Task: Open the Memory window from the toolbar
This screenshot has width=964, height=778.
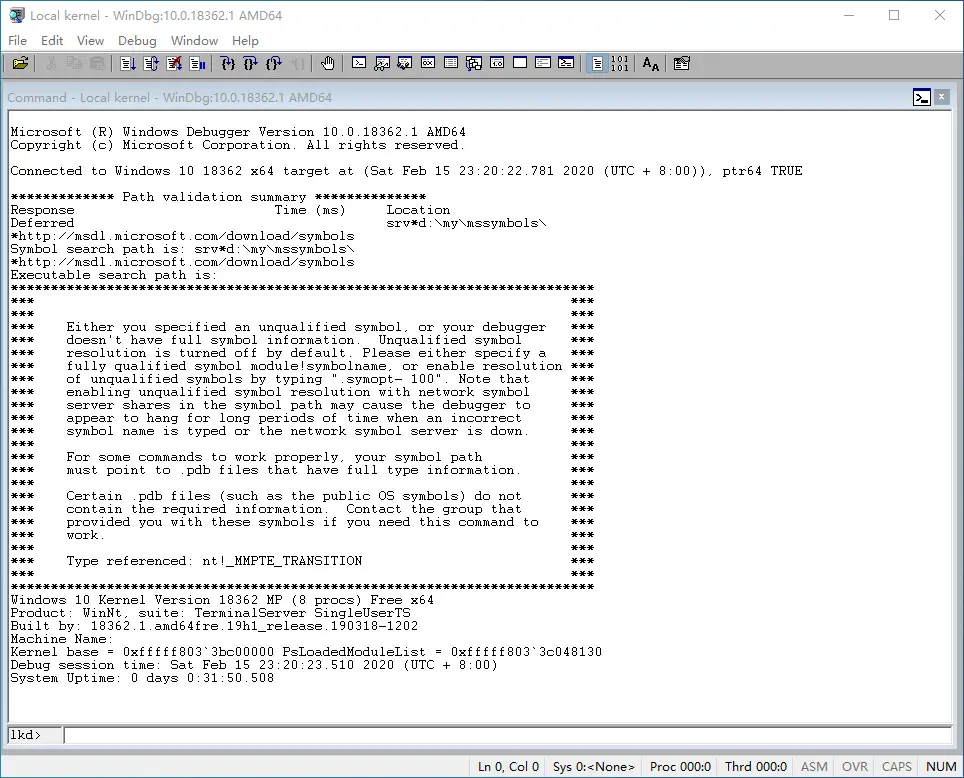Action: pyautogui.click(x=451, y=63)
